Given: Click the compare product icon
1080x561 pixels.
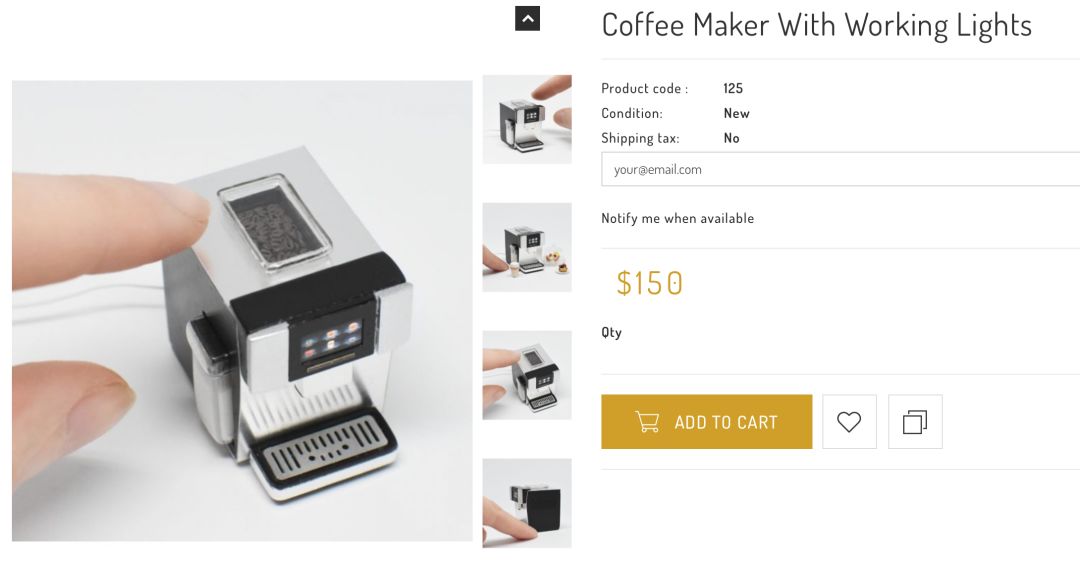Looking at the screenshot, I should (x=915, y=422).
